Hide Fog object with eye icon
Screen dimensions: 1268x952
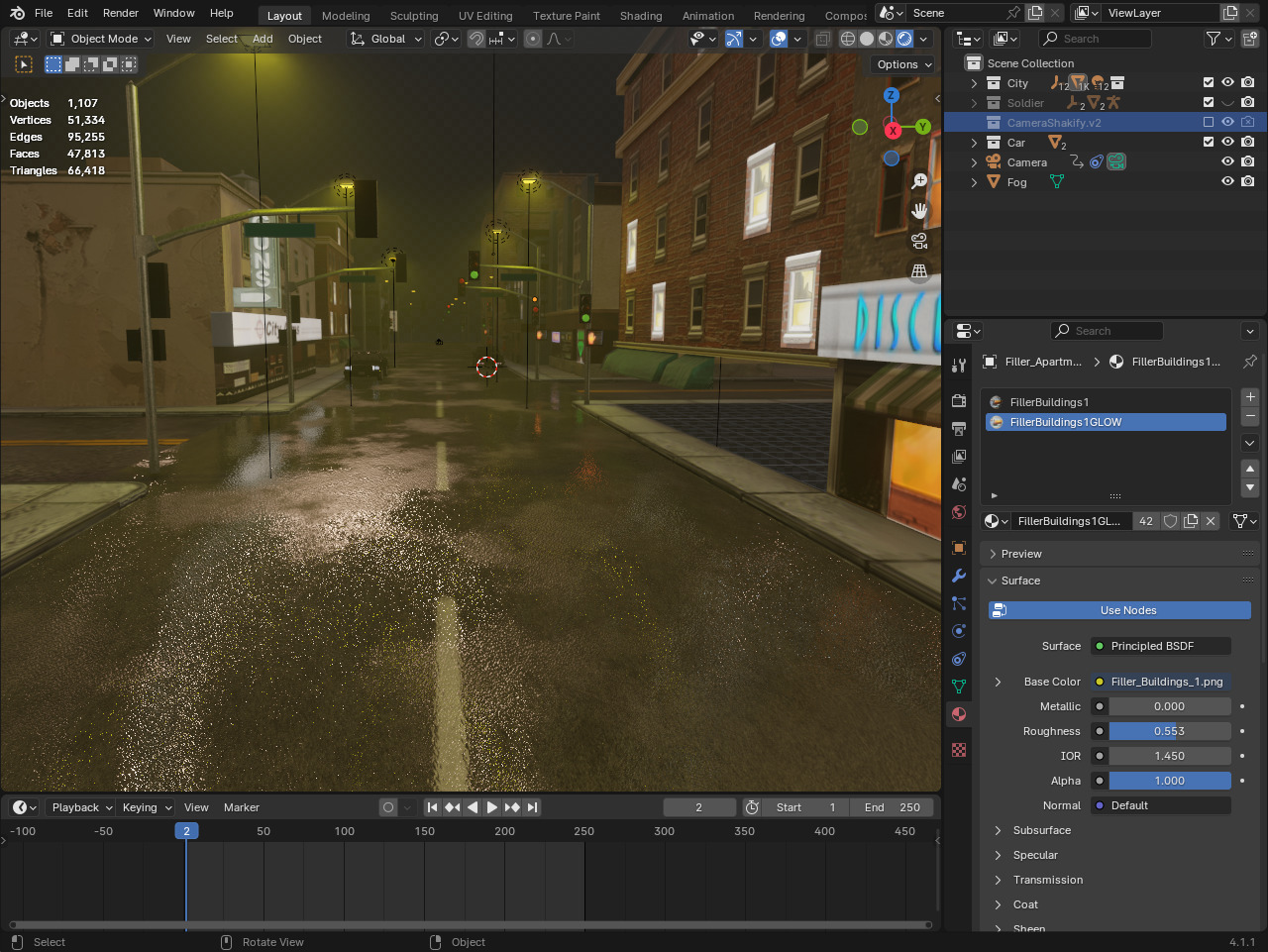[1228, 182]
